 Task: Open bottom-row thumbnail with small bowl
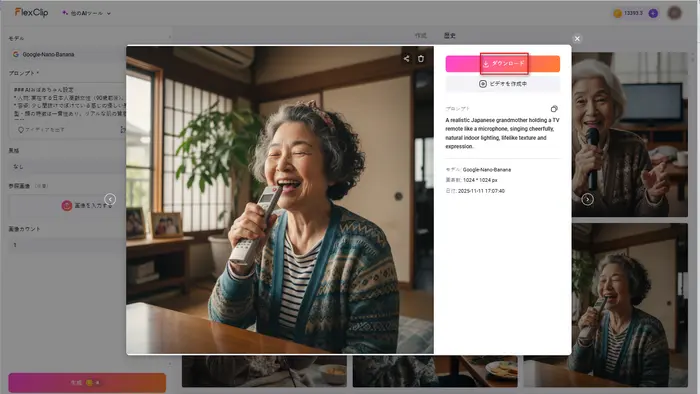pos(264,371)
